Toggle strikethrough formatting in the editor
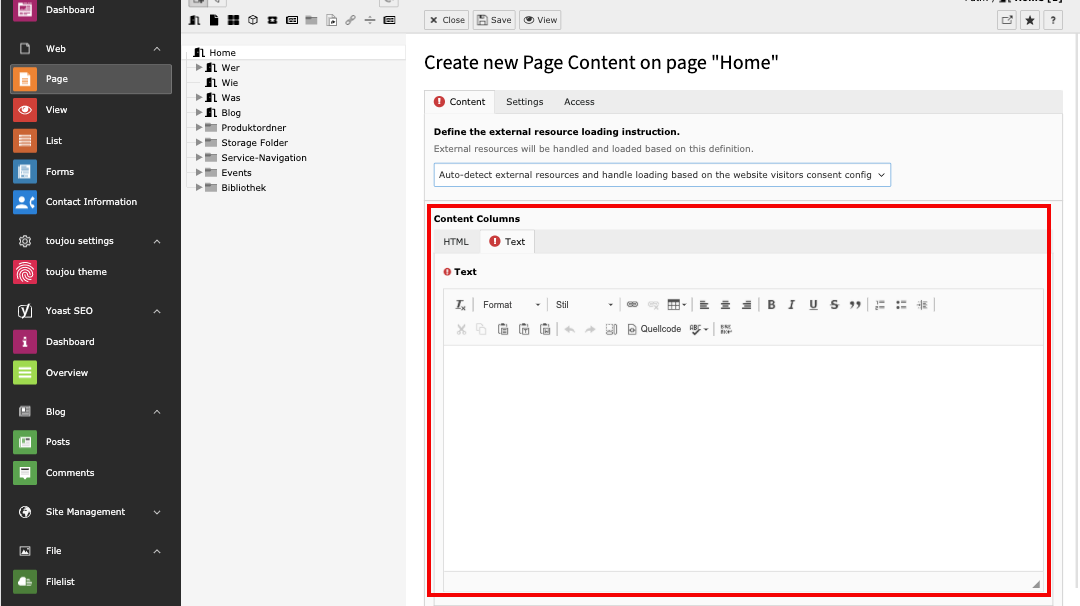This screenshot has height=606, width=1080. coord(834,305)
